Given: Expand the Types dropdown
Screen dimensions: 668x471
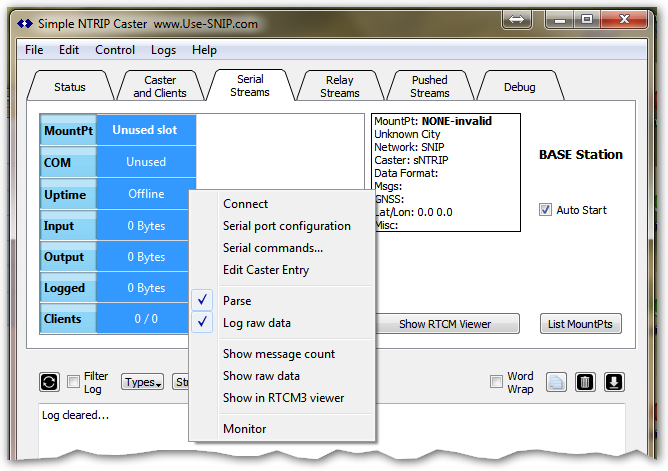Looking at the screenshot, I should (x=142, y=381).
